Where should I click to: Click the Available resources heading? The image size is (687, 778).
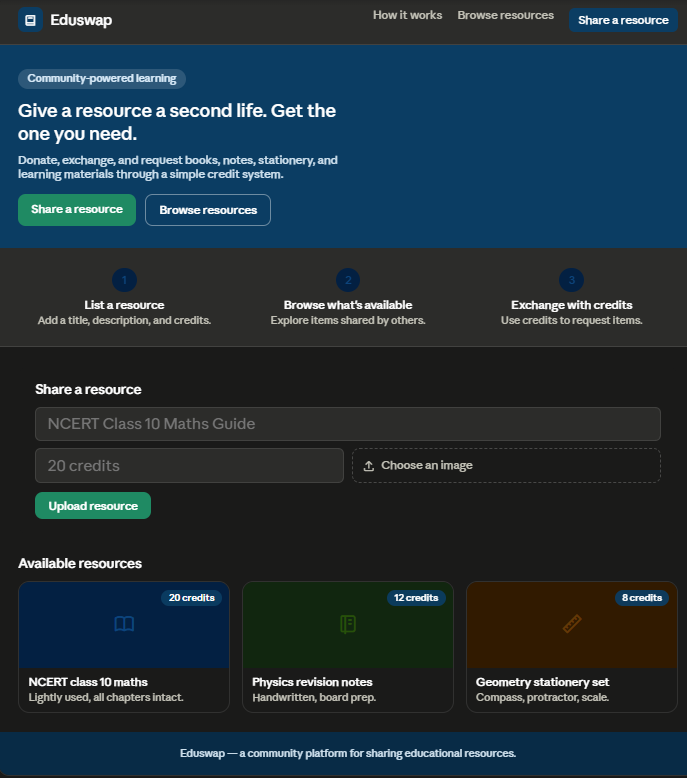pyautogui.click(x=80, y=564)
